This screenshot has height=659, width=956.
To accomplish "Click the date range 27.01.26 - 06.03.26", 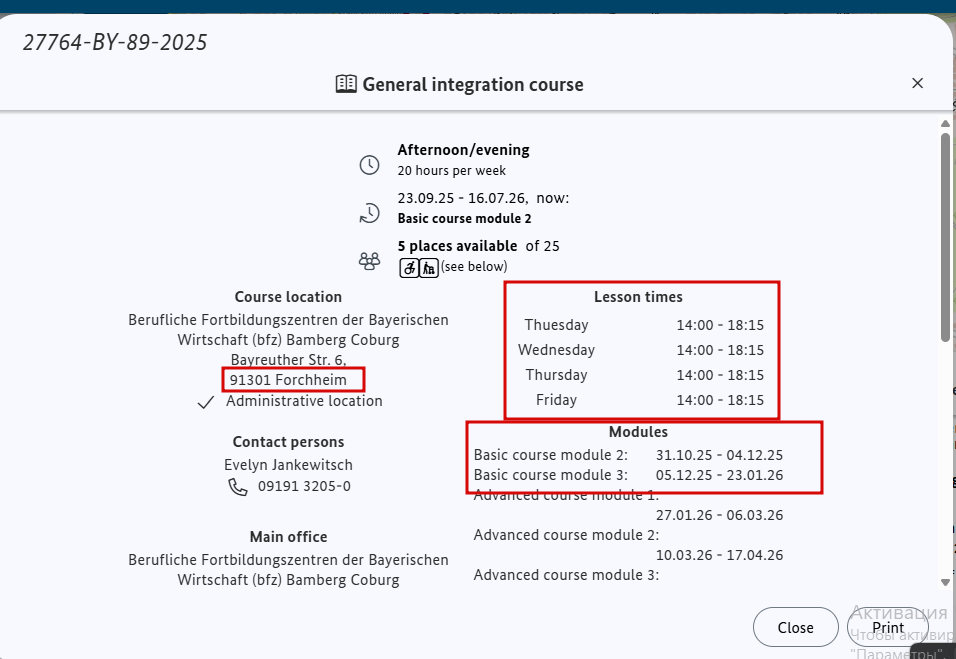I will [719, 515].
